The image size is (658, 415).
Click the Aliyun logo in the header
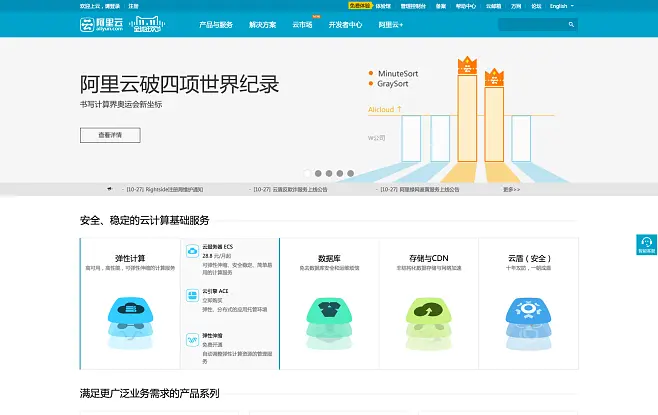(101, 24)
